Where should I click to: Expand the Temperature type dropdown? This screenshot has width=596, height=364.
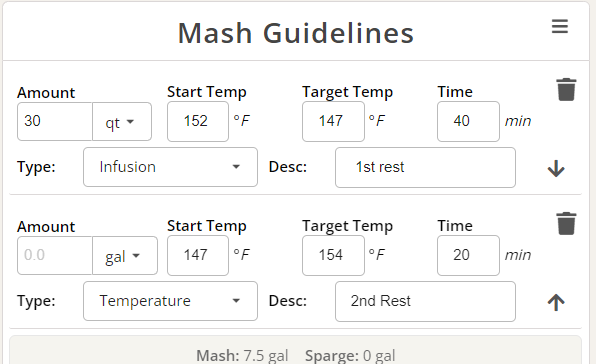170,301
